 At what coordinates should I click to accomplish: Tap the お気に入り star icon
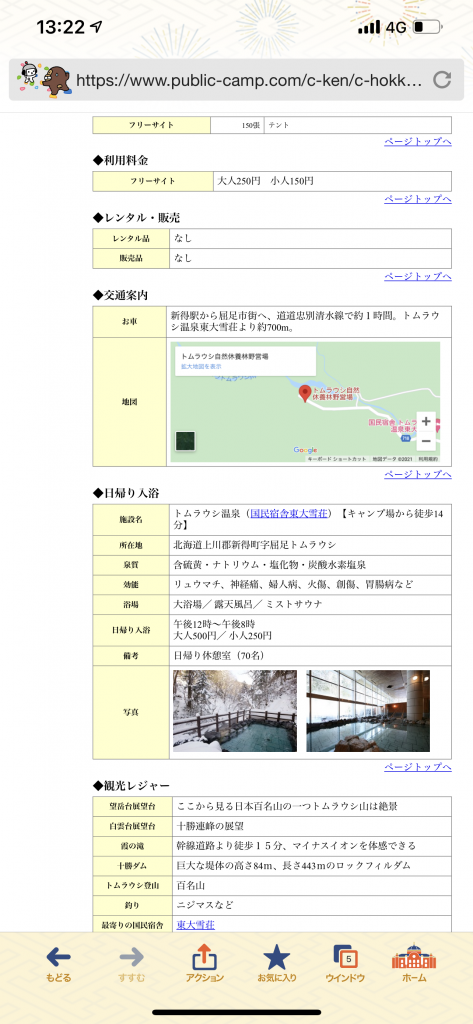pyautogui.click(x=277, y=957)
